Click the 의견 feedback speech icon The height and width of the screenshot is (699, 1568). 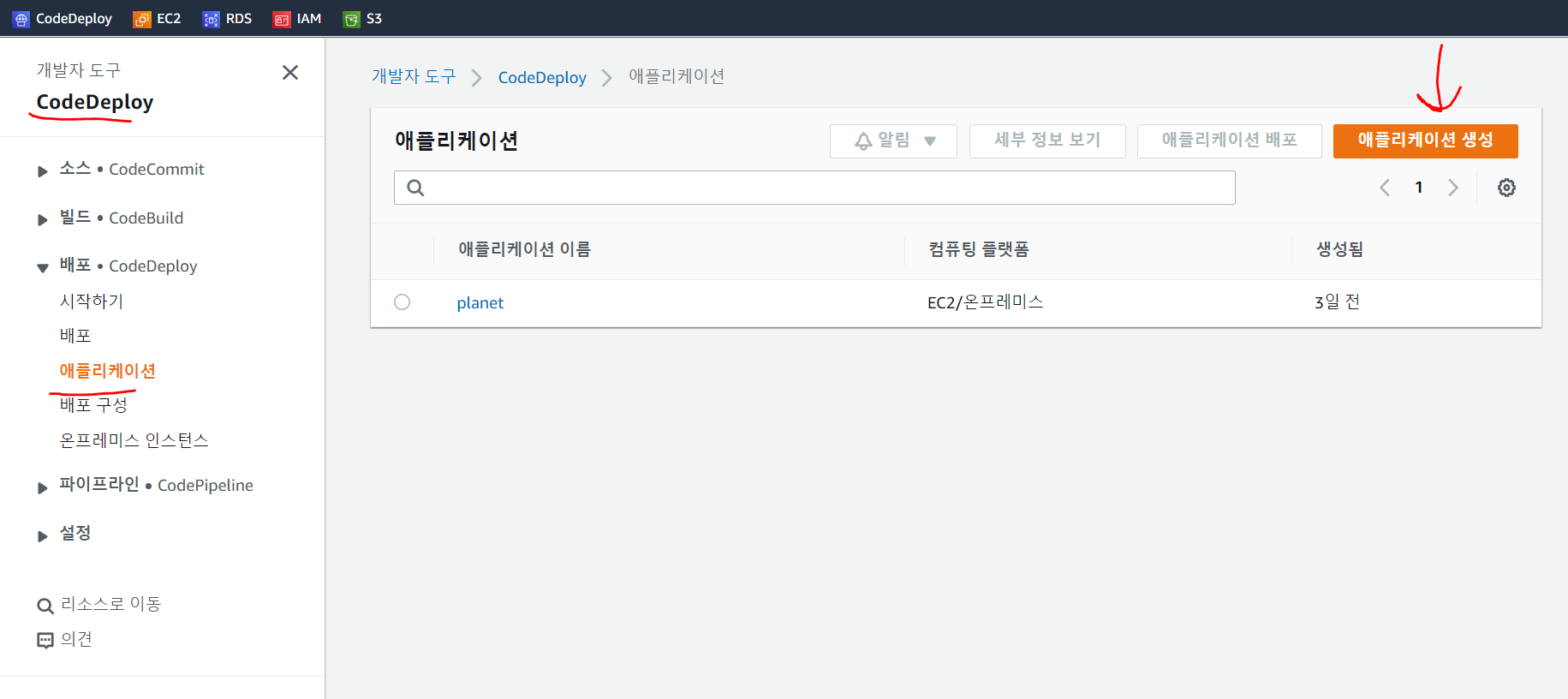pyautogui.click(x=45, y=641)
